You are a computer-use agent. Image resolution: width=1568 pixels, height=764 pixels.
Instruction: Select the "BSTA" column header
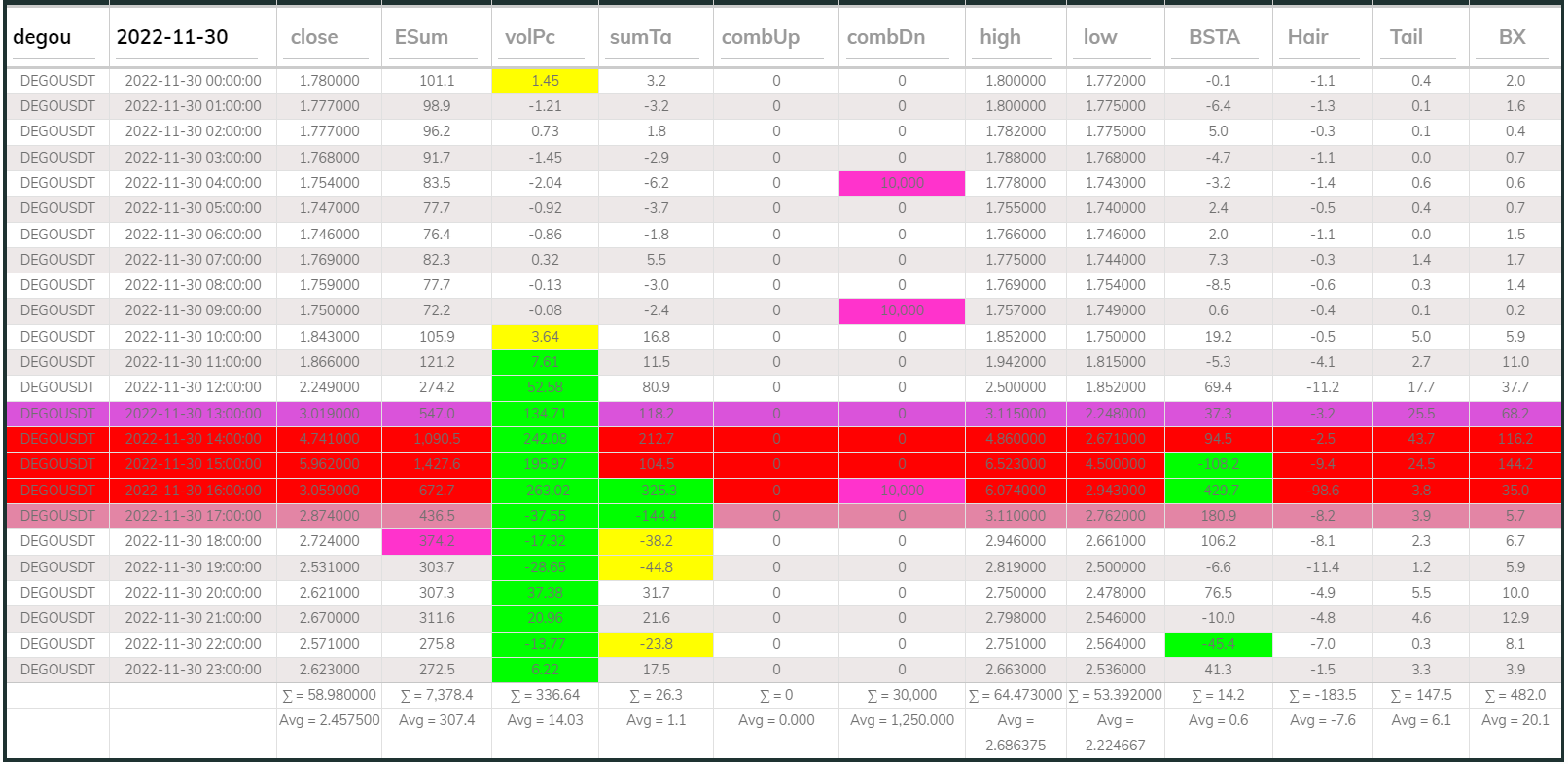[1214, 38]
